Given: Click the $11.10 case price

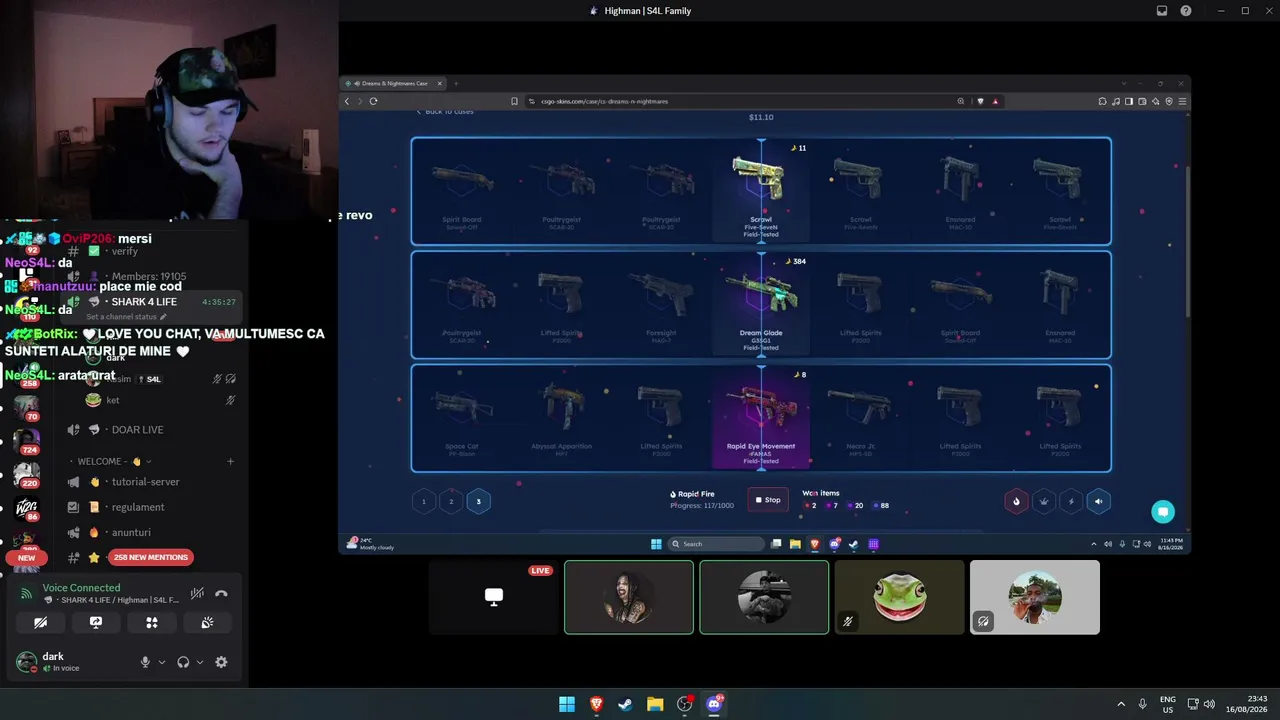Looking at the screenshot, I should pos(761,117).
